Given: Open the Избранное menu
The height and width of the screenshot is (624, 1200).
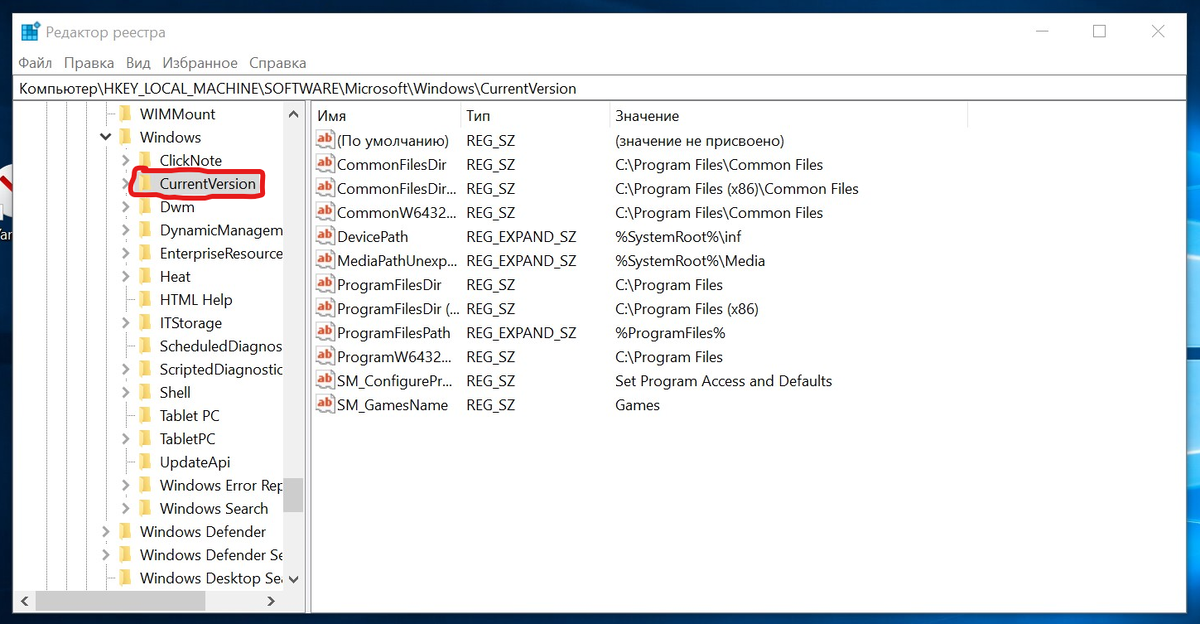Looking at the screenshot, I should click(200, 63).
